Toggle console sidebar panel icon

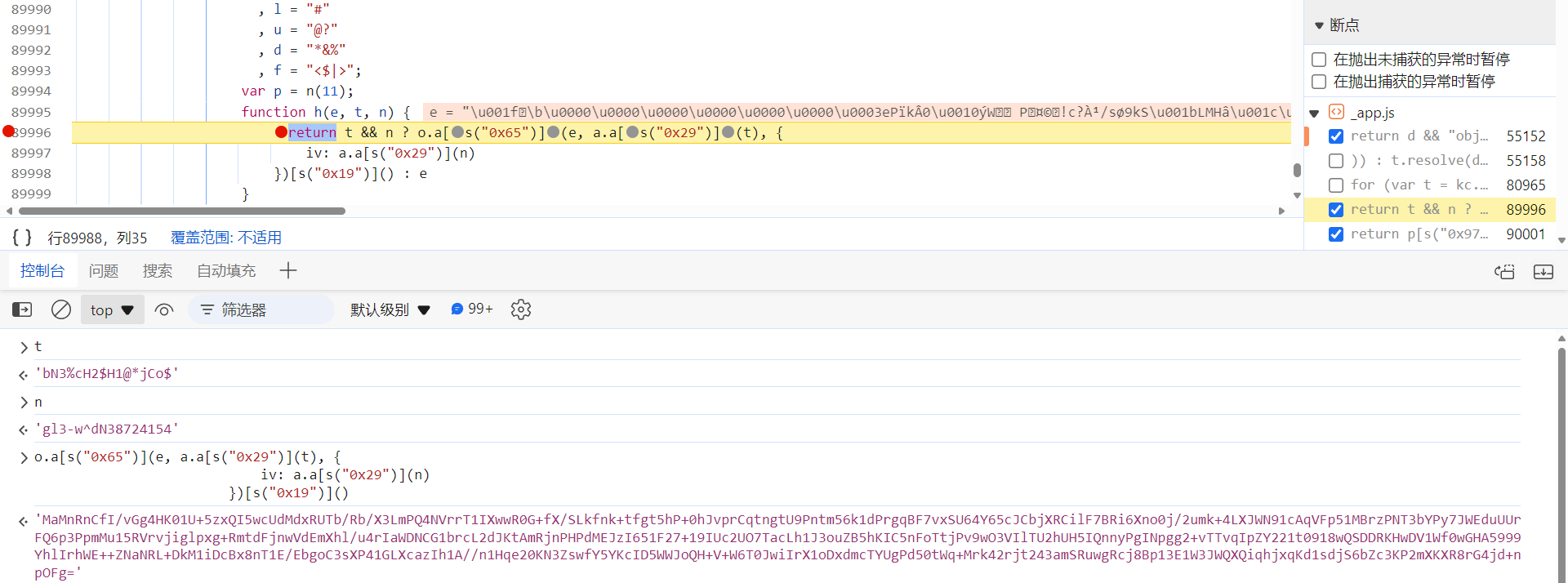pos(22,309)
